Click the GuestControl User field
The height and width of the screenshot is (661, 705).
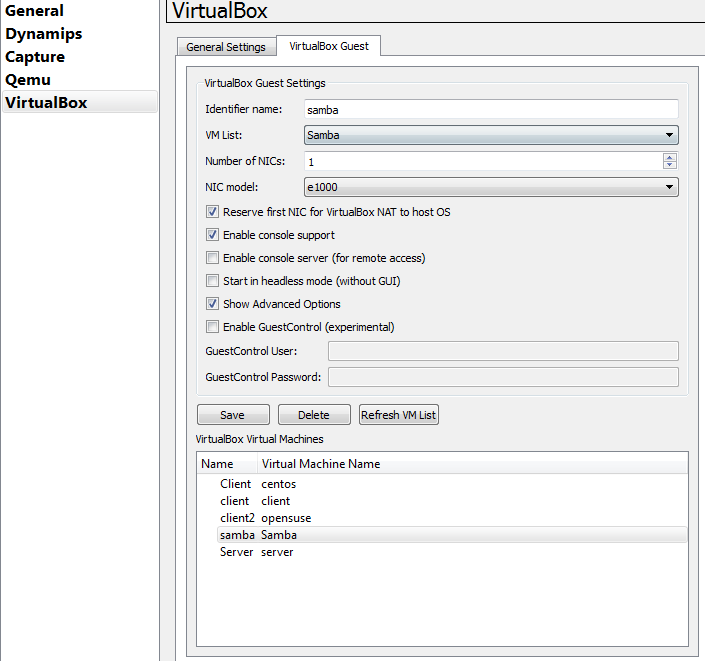tap(503, 351)
